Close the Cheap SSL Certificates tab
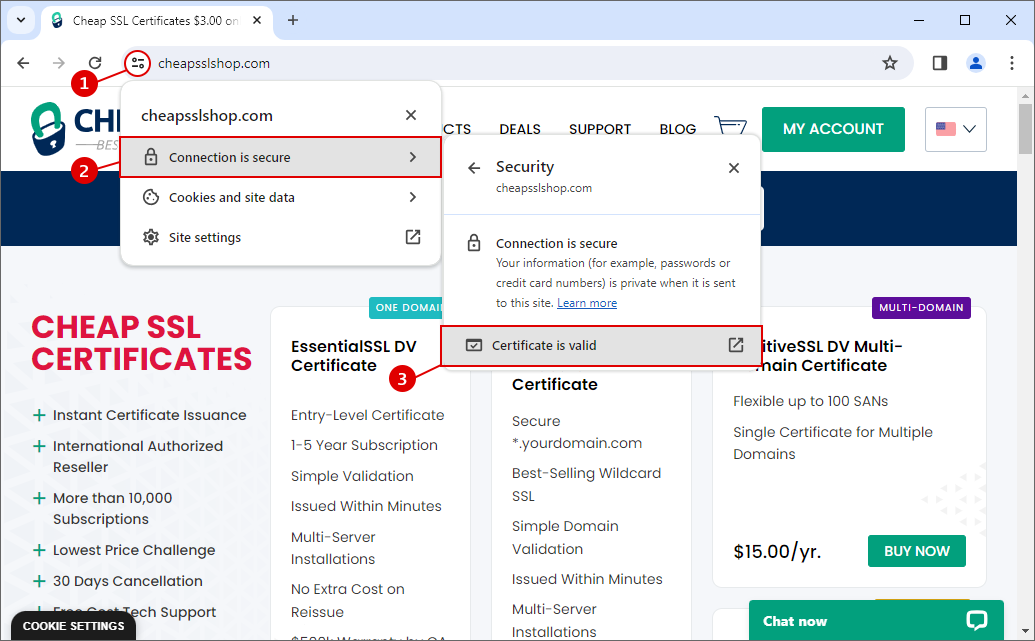 (x=257, y=20)
